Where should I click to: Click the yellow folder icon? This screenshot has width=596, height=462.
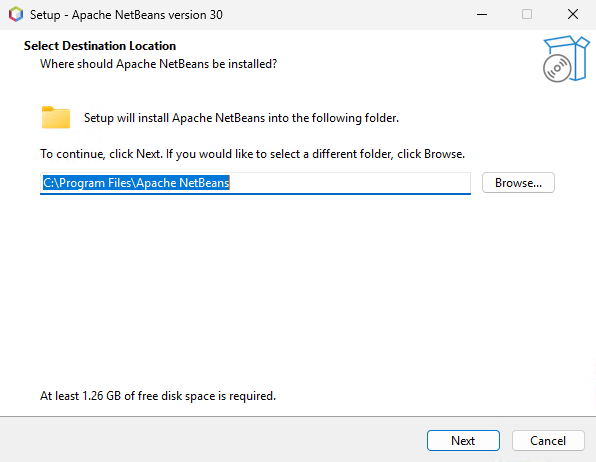(x=56, y=117)
